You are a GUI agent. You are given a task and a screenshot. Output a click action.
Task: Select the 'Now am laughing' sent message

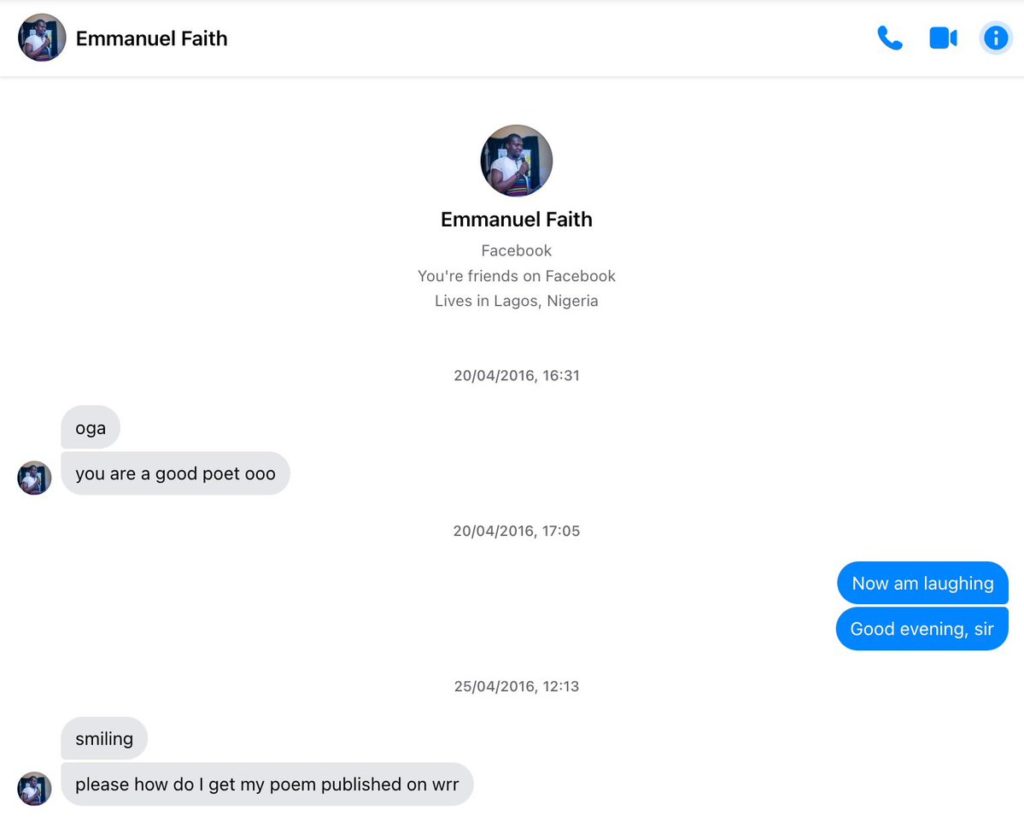click(922, 584)
